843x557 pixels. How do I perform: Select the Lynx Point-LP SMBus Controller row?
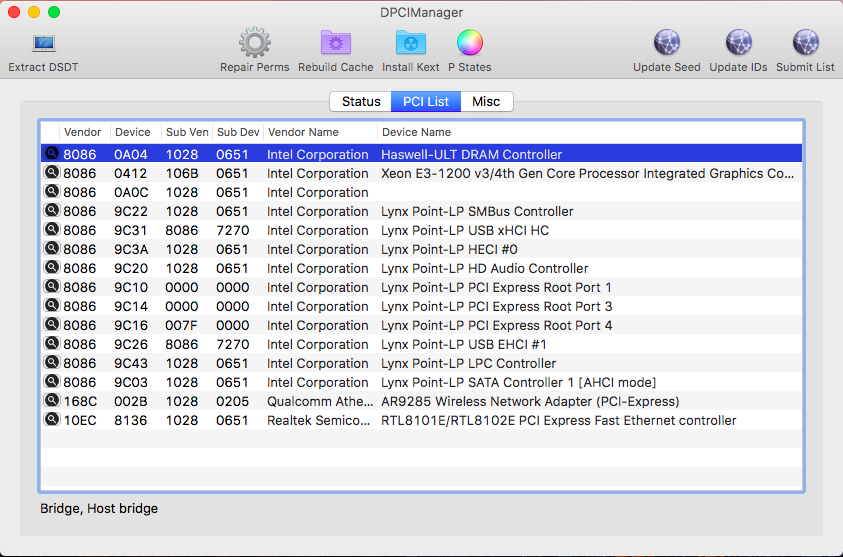pyautogui.click(x=477, y=211)
